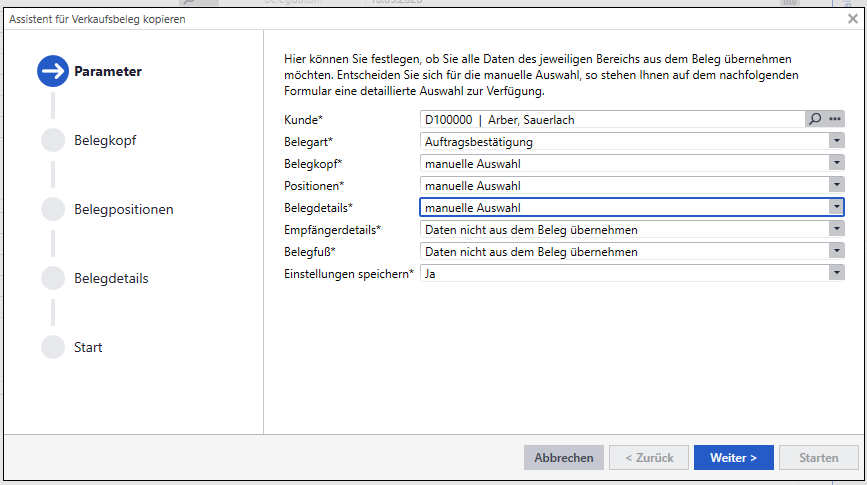
Task: Open the Belegart dropdown arrow
Action: coord(836,141)
